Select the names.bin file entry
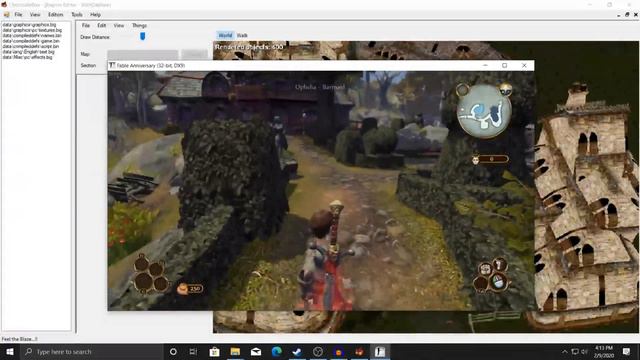The width and height of the screenshot is (640, 360). pos(32,36)
